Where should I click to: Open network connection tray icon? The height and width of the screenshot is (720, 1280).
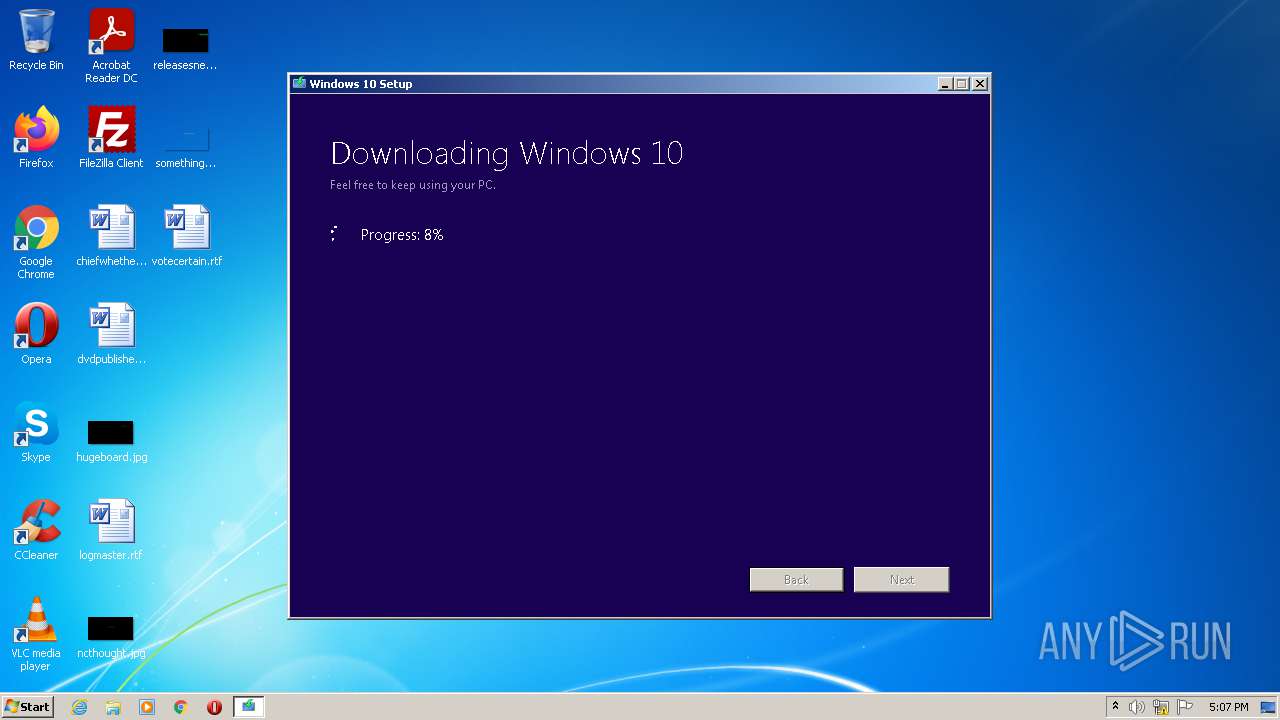(x=1161, y=707)
